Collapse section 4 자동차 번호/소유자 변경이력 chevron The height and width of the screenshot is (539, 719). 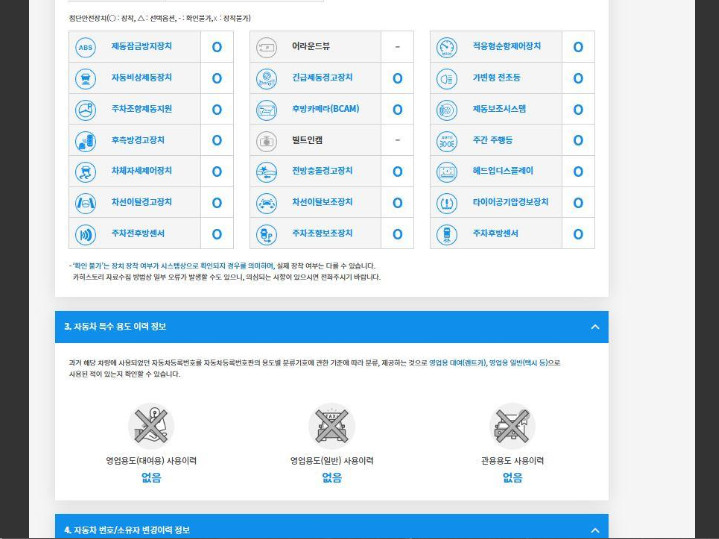point(595,529)
